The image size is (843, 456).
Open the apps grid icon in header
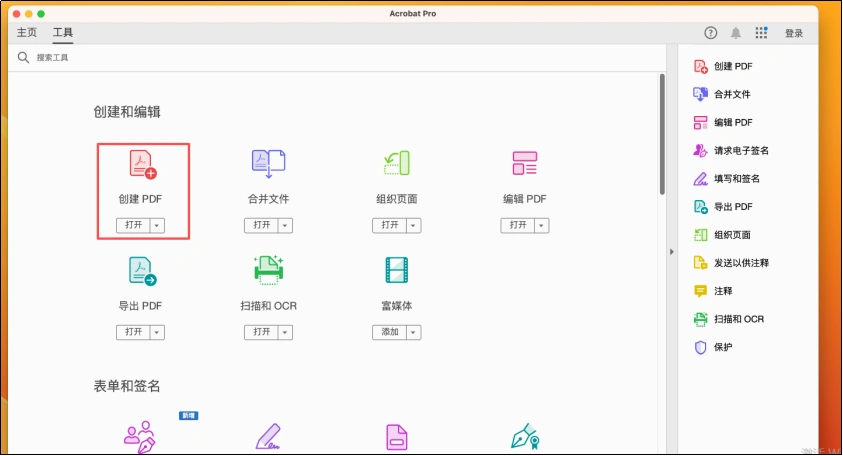coord(761,33)
